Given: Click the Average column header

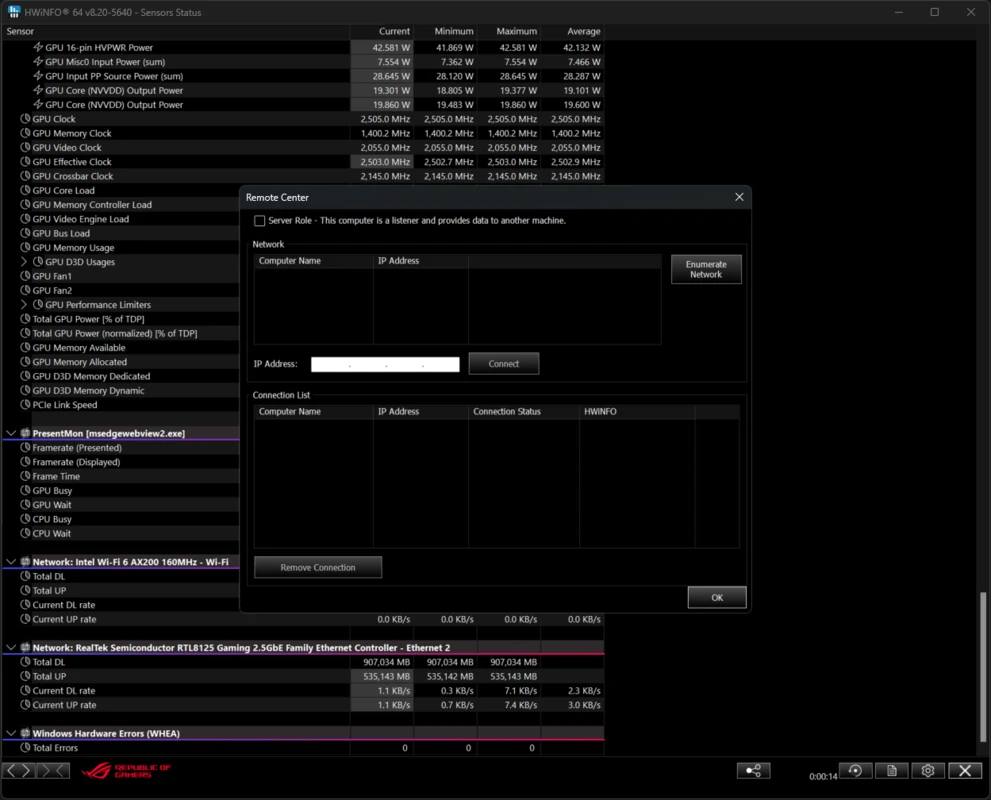Looking at the screenshot, I should point(573,31).
